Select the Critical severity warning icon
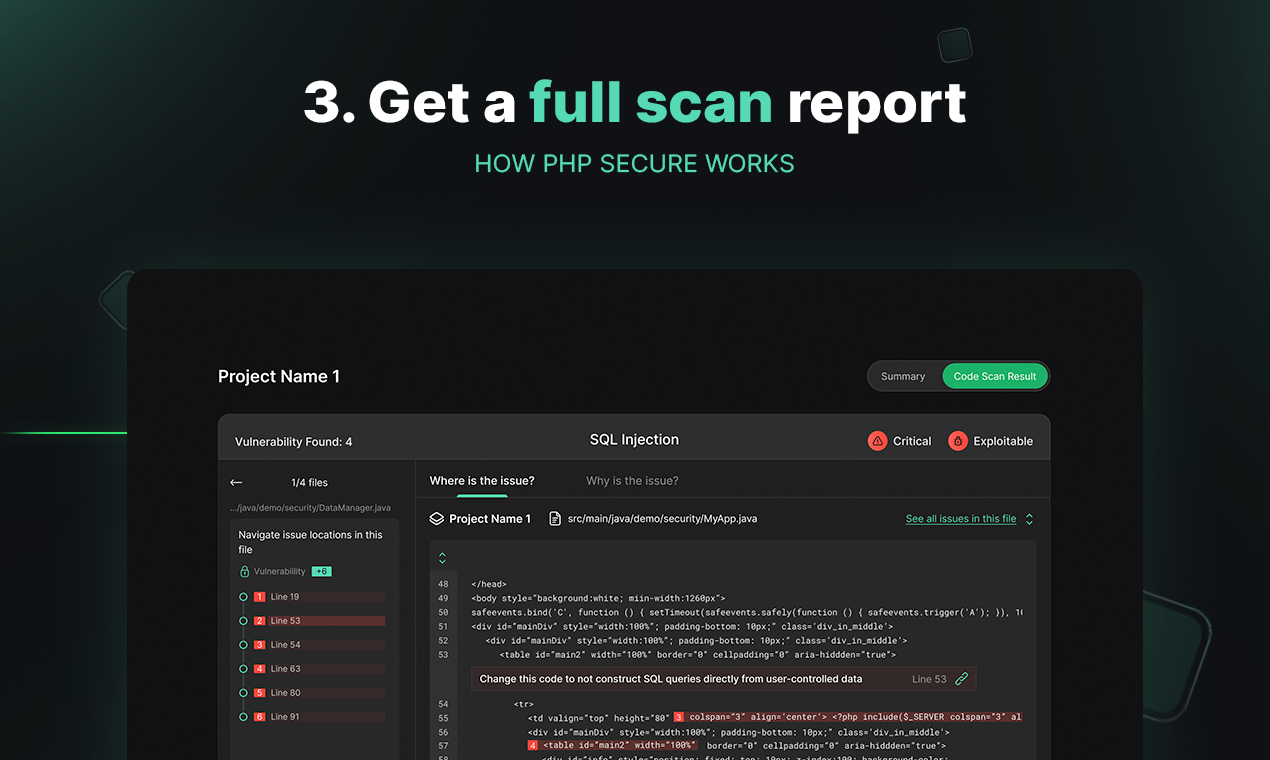 click(x=877, y=440)
